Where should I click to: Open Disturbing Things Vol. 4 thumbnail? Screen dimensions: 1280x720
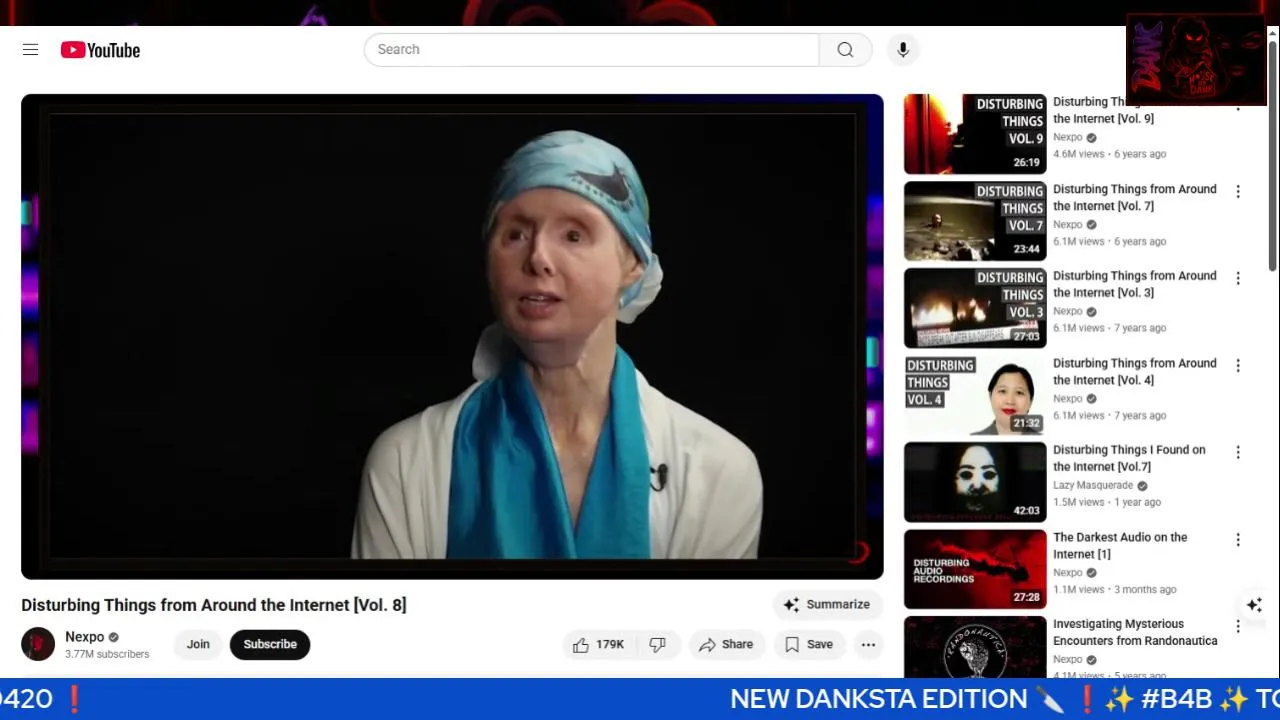coord(975,395)
